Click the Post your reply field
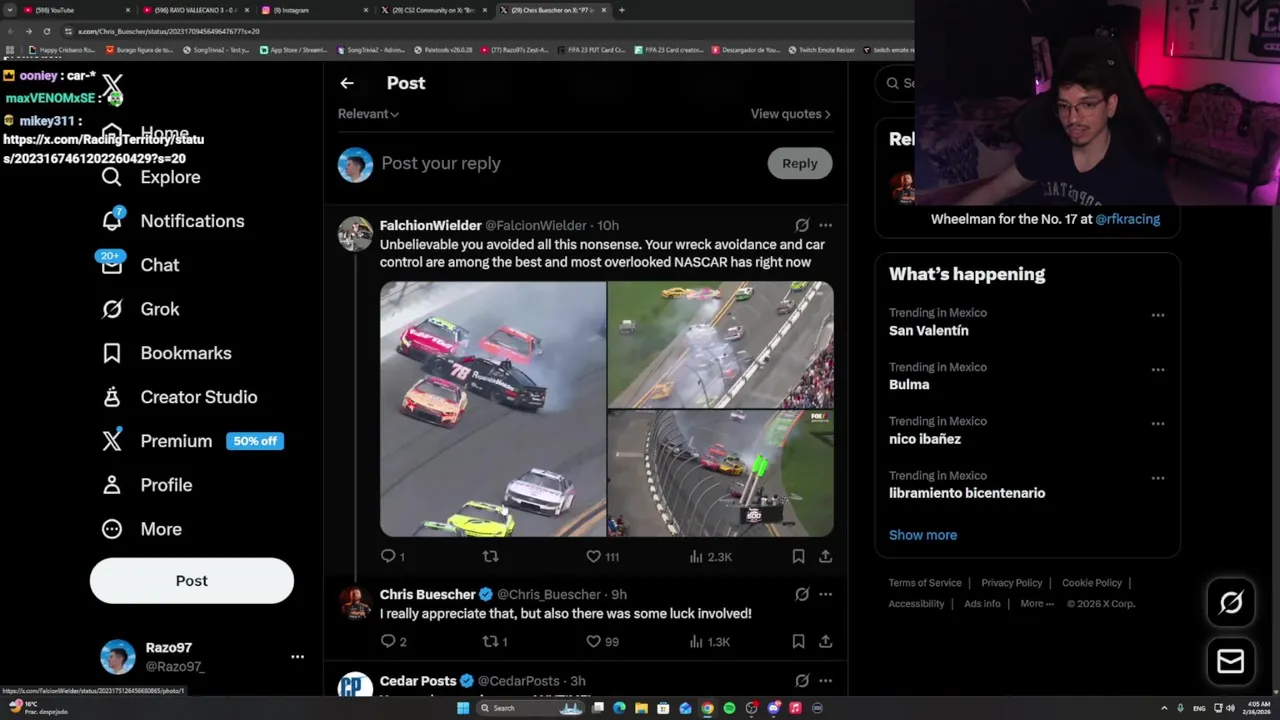 (570, 163)
